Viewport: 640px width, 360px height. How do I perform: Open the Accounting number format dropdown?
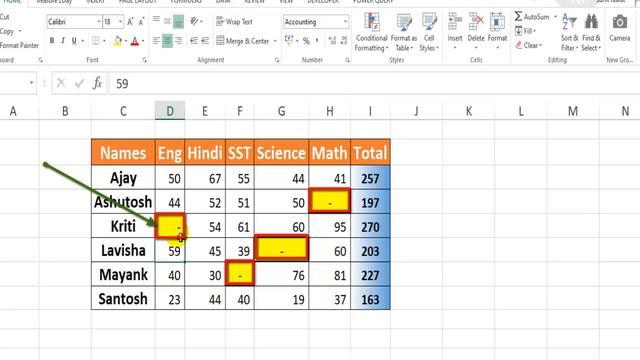345,22
